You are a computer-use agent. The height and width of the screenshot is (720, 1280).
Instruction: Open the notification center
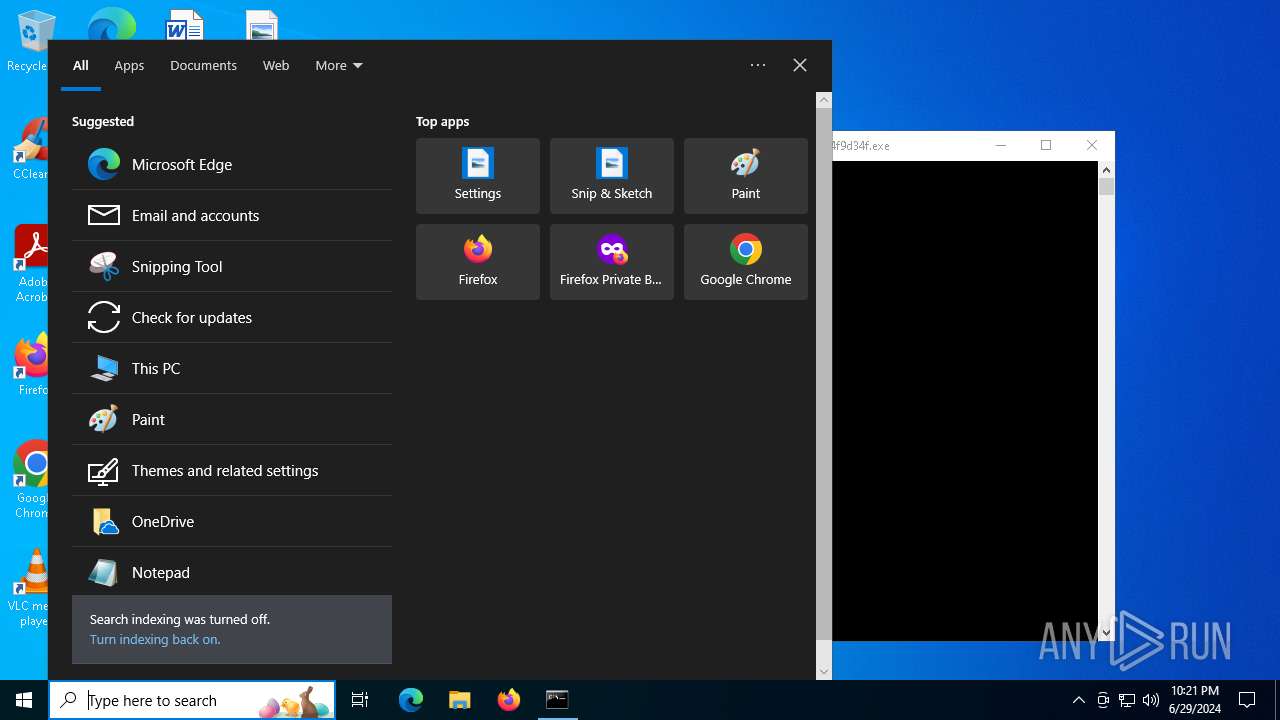pos(1247,700)
